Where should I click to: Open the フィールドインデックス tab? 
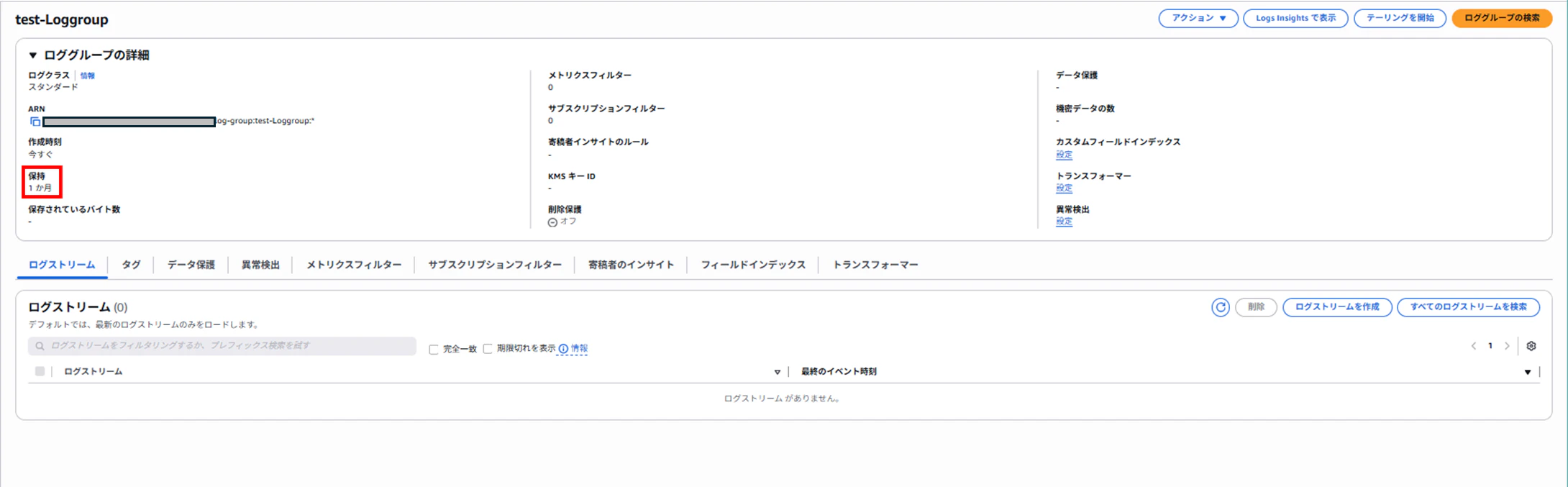click(x=753, y=265)
